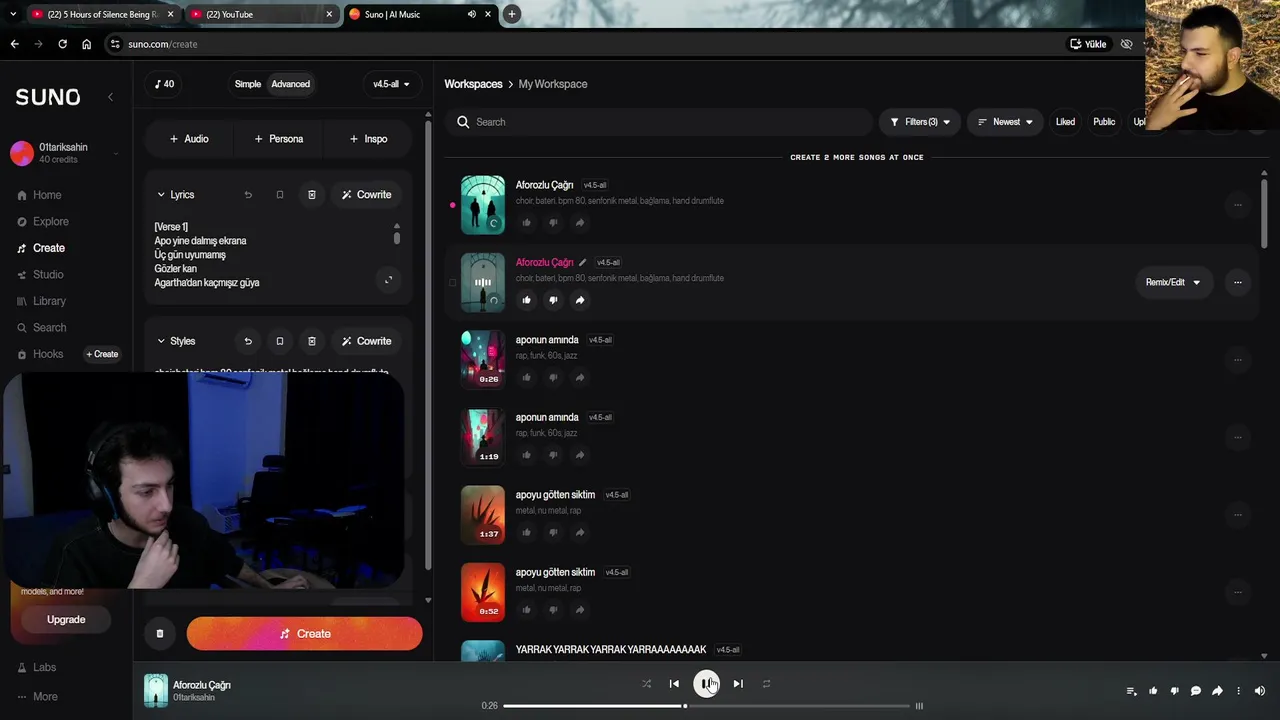
Task: Open a new browser tab
Action: 511,14
